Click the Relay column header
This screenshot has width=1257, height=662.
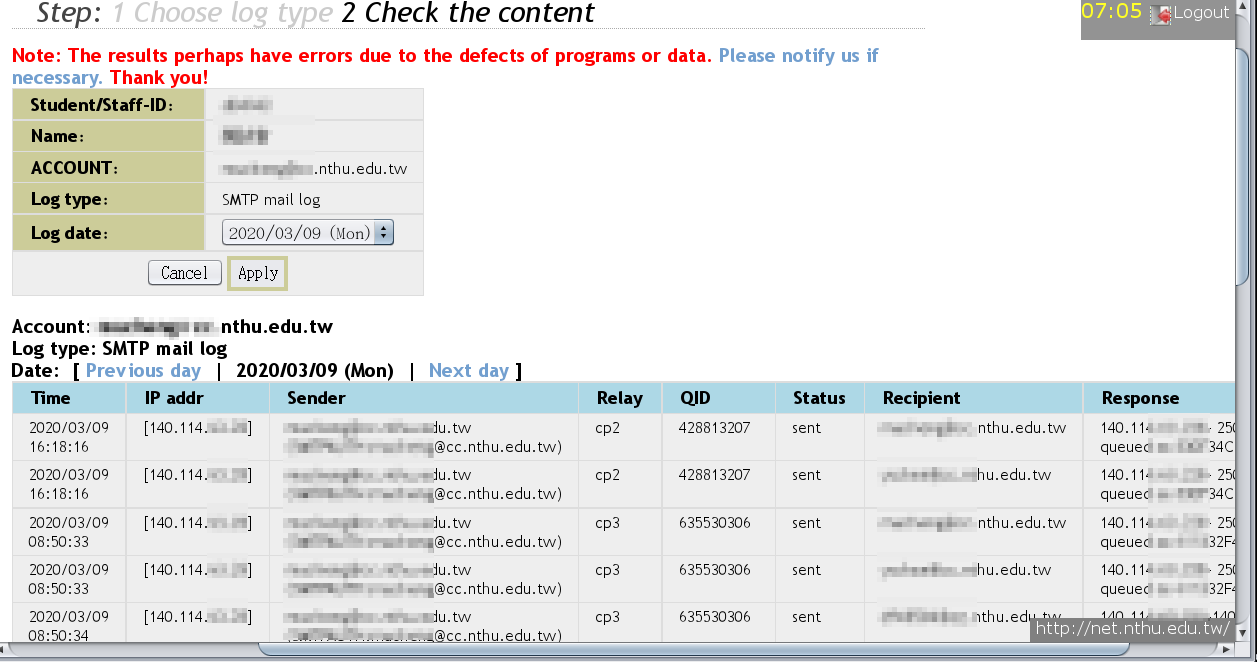619,398
